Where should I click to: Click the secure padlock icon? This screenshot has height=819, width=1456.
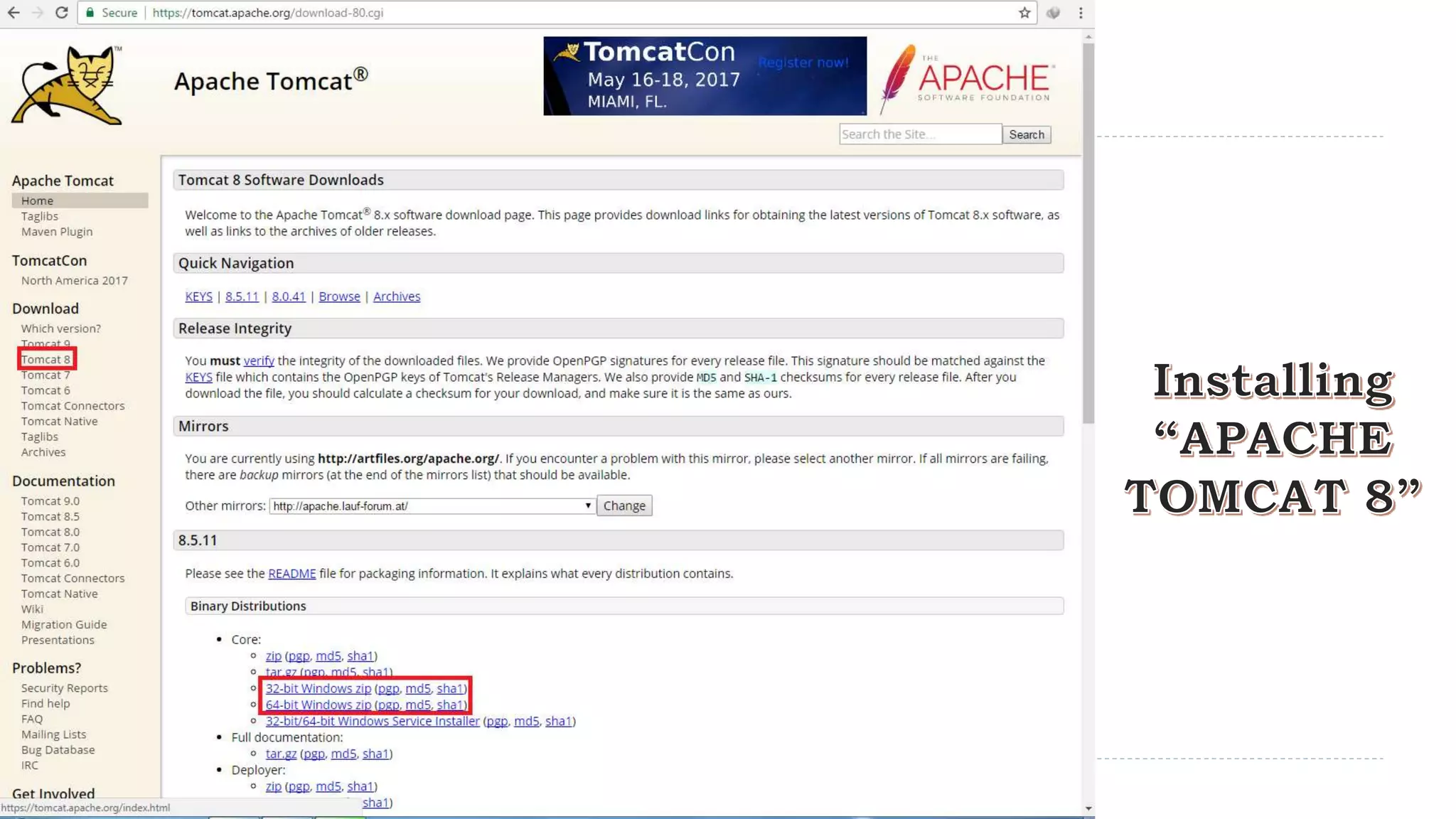(90, 13)
